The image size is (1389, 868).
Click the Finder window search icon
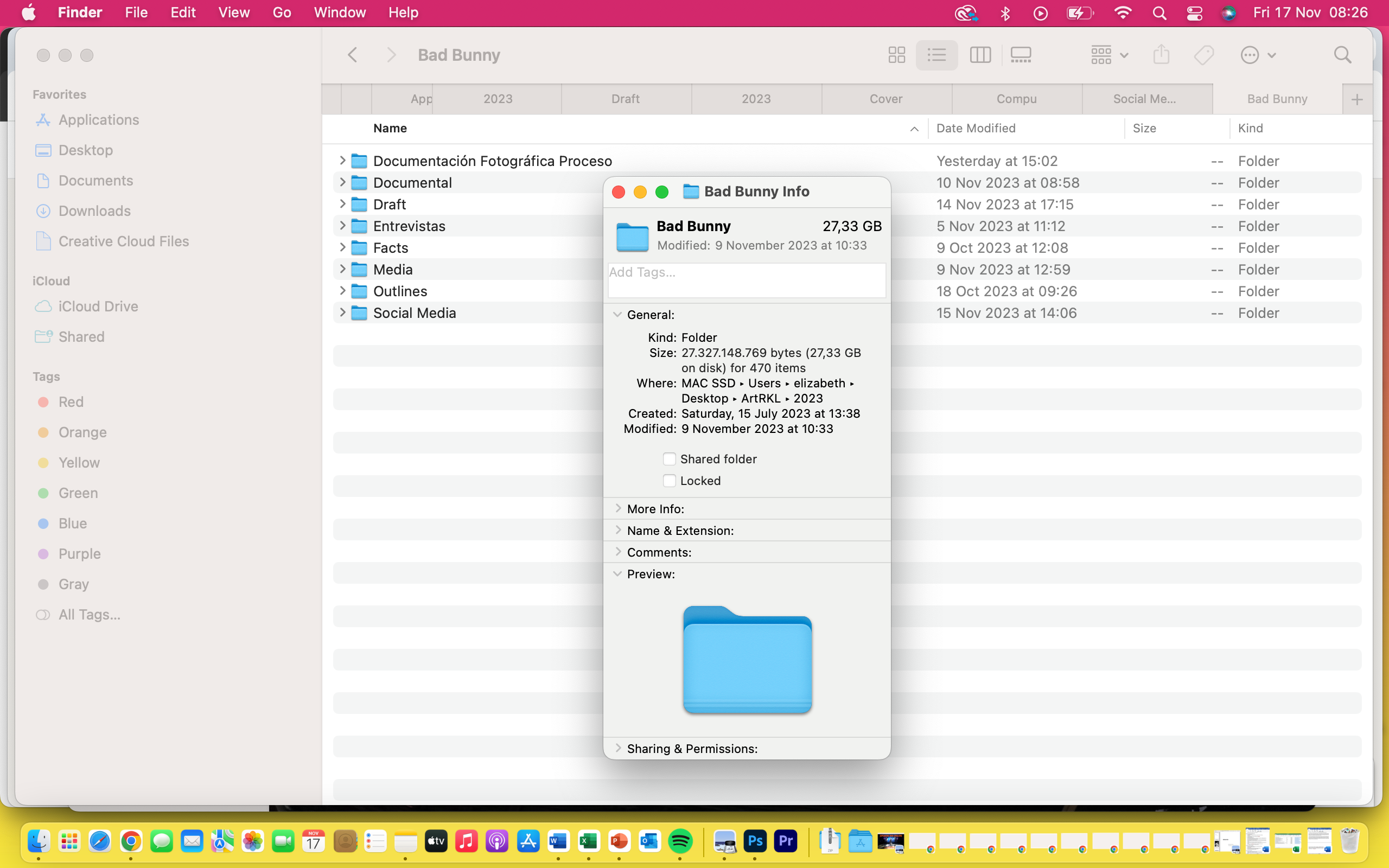(1342, 55)
